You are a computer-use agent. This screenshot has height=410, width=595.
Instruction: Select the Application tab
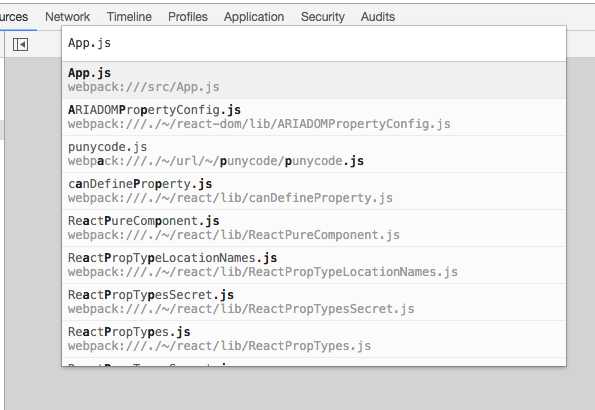pos(254,17)
